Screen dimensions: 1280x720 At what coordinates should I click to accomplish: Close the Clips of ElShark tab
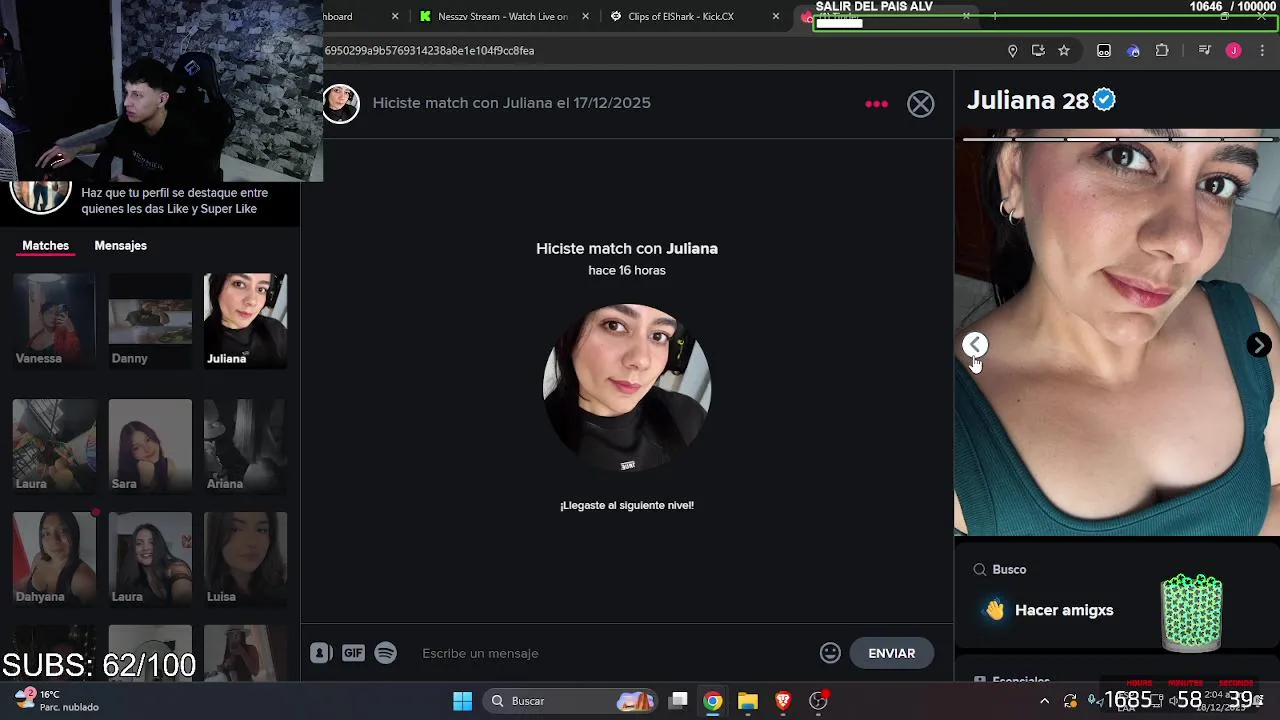(x=776, y=16)
